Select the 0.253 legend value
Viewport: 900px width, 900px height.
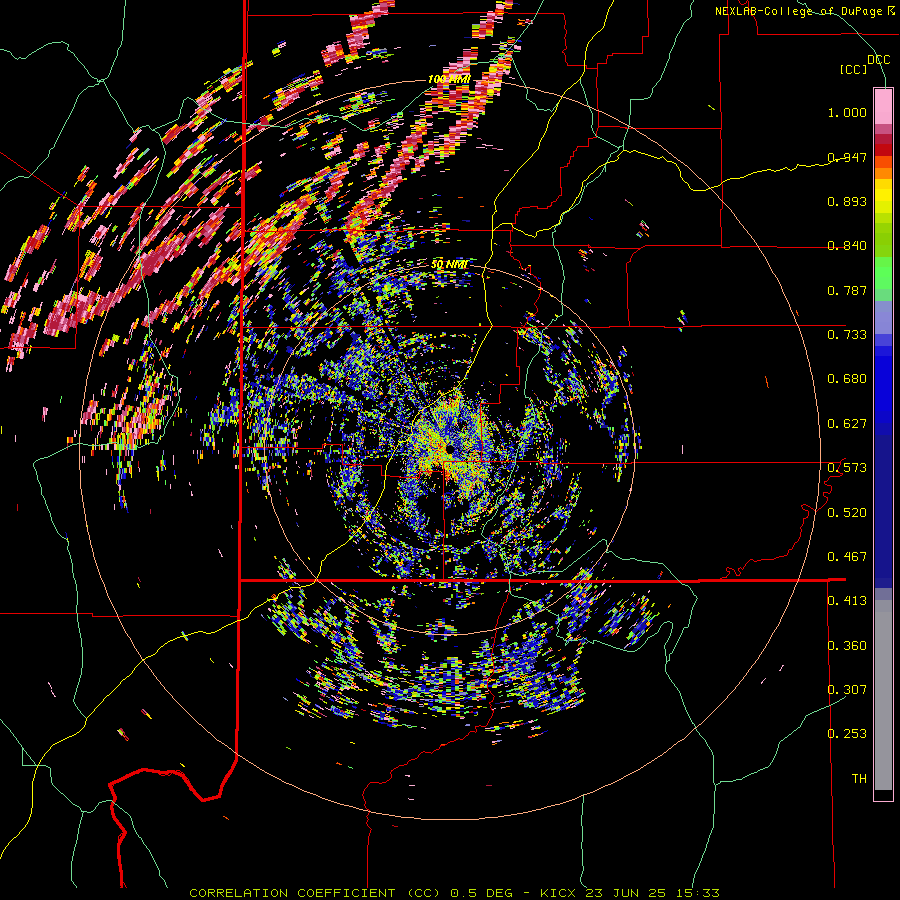click(x=847, y=734)
